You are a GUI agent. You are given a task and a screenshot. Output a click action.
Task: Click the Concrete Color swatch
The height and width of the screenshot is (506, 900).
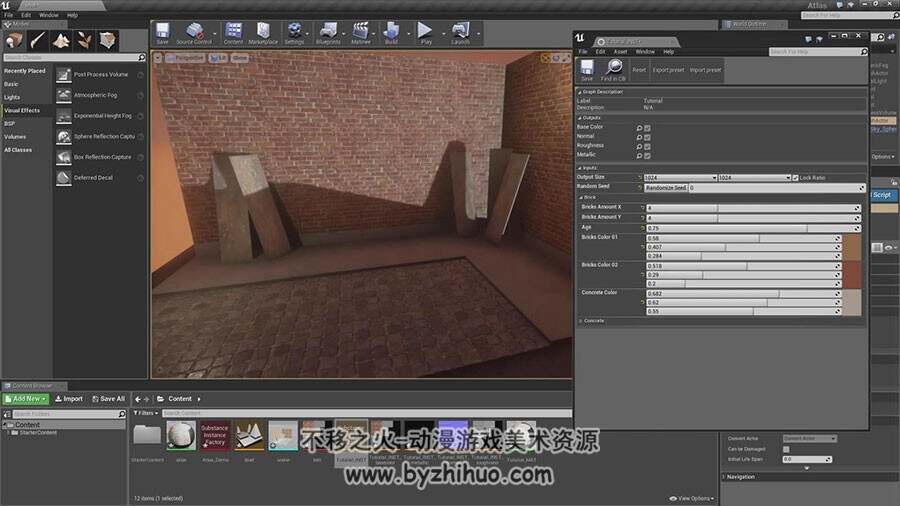852,302
